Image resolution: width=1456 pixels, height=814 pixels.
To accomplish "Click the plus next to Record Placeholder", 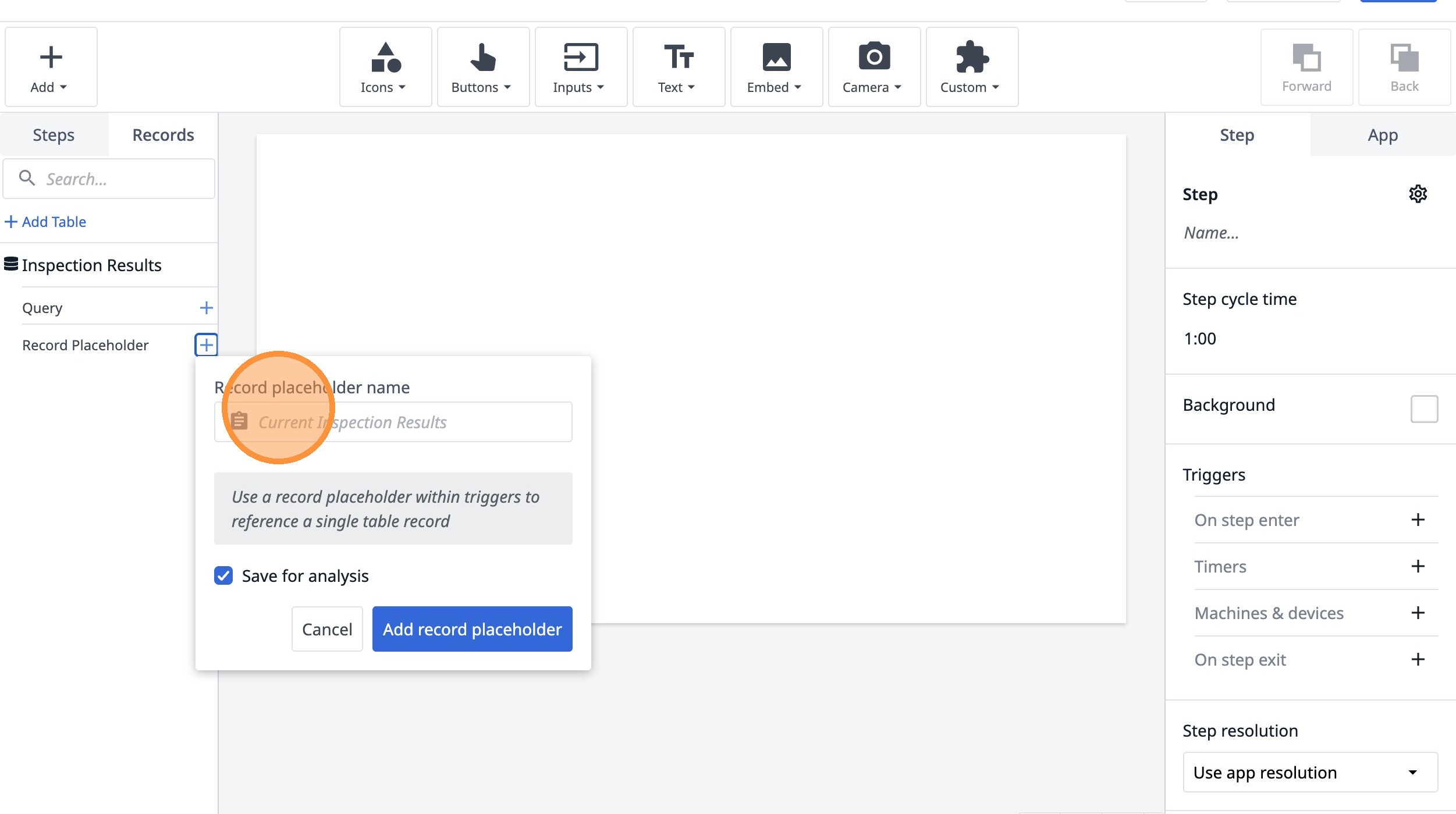I will (x=206, y=345).
